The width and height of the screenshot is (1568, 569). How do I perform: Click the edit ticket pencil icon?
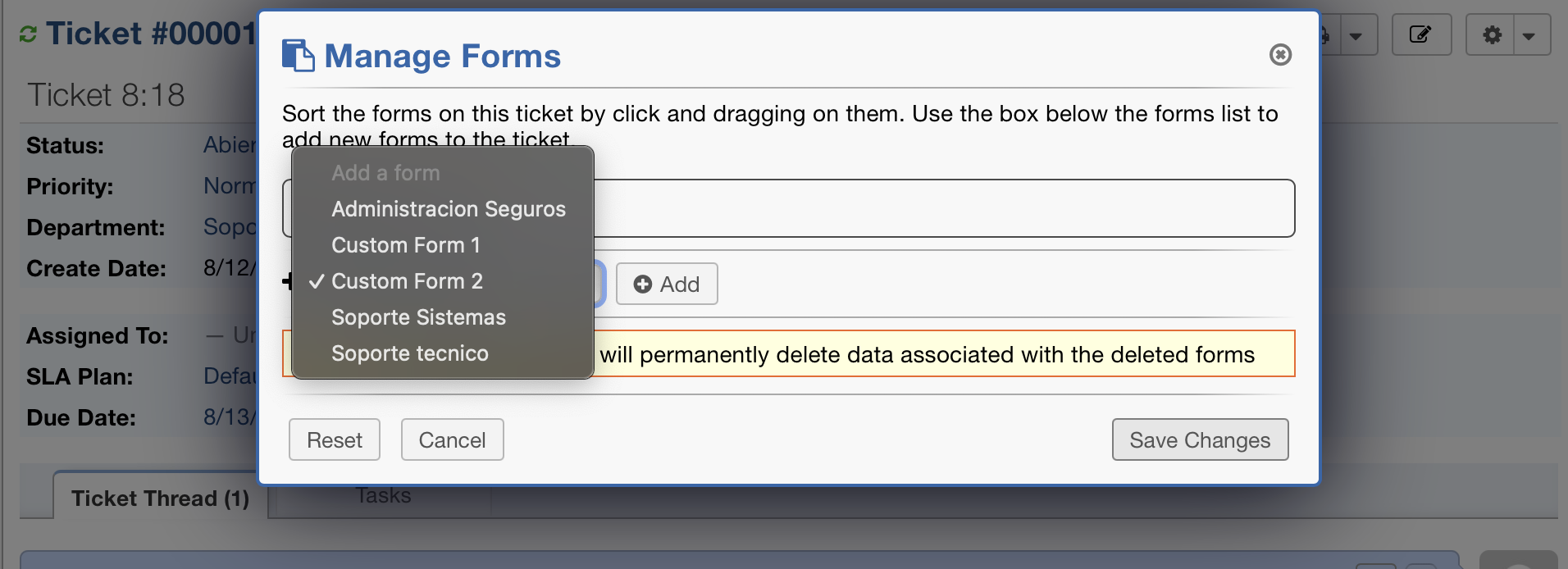(x=1421, y=34)
